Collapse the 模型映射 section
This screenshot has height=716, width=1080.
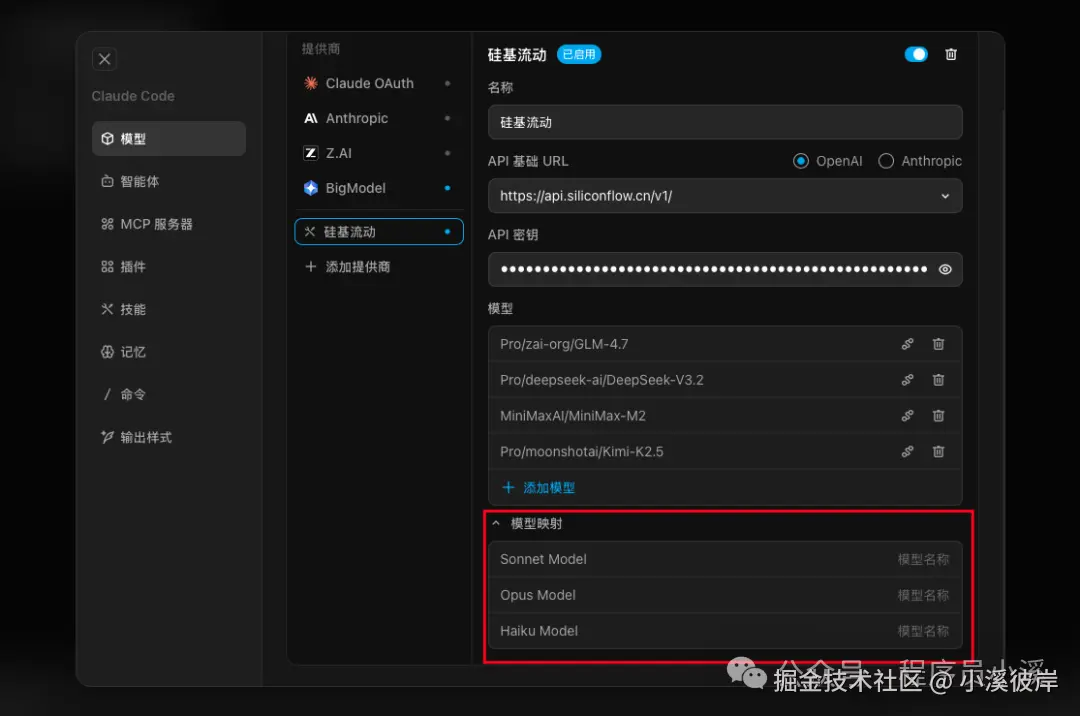[496, 523]
